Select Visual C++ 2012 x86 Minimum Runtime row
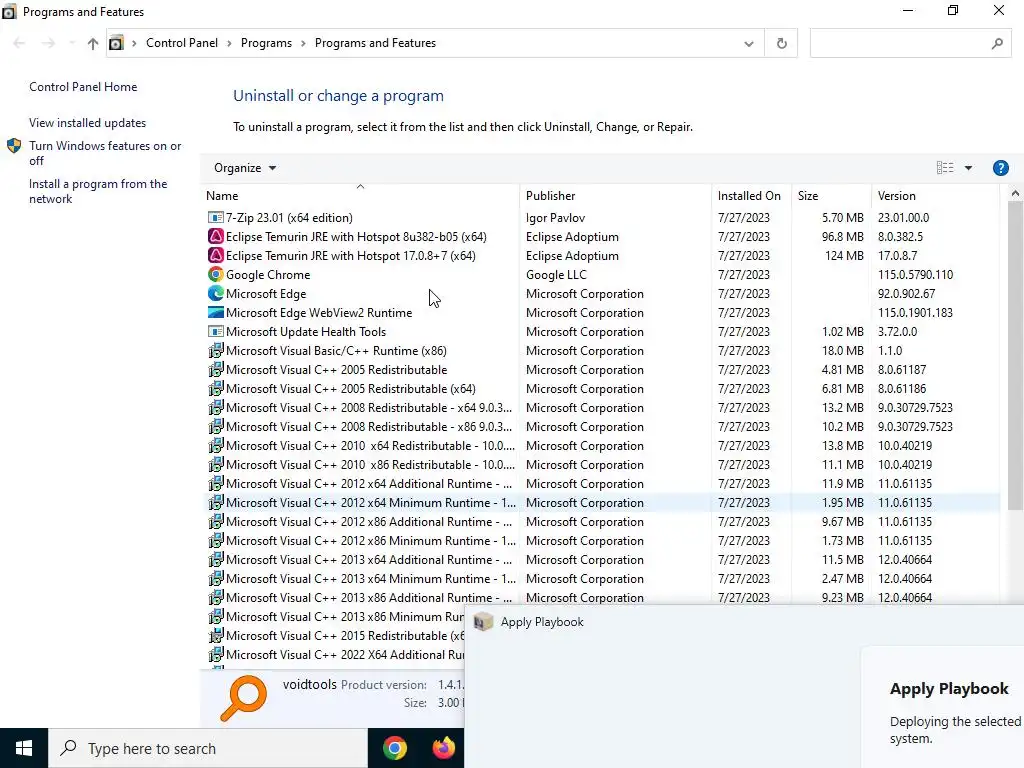 click(x=603, y=540)
